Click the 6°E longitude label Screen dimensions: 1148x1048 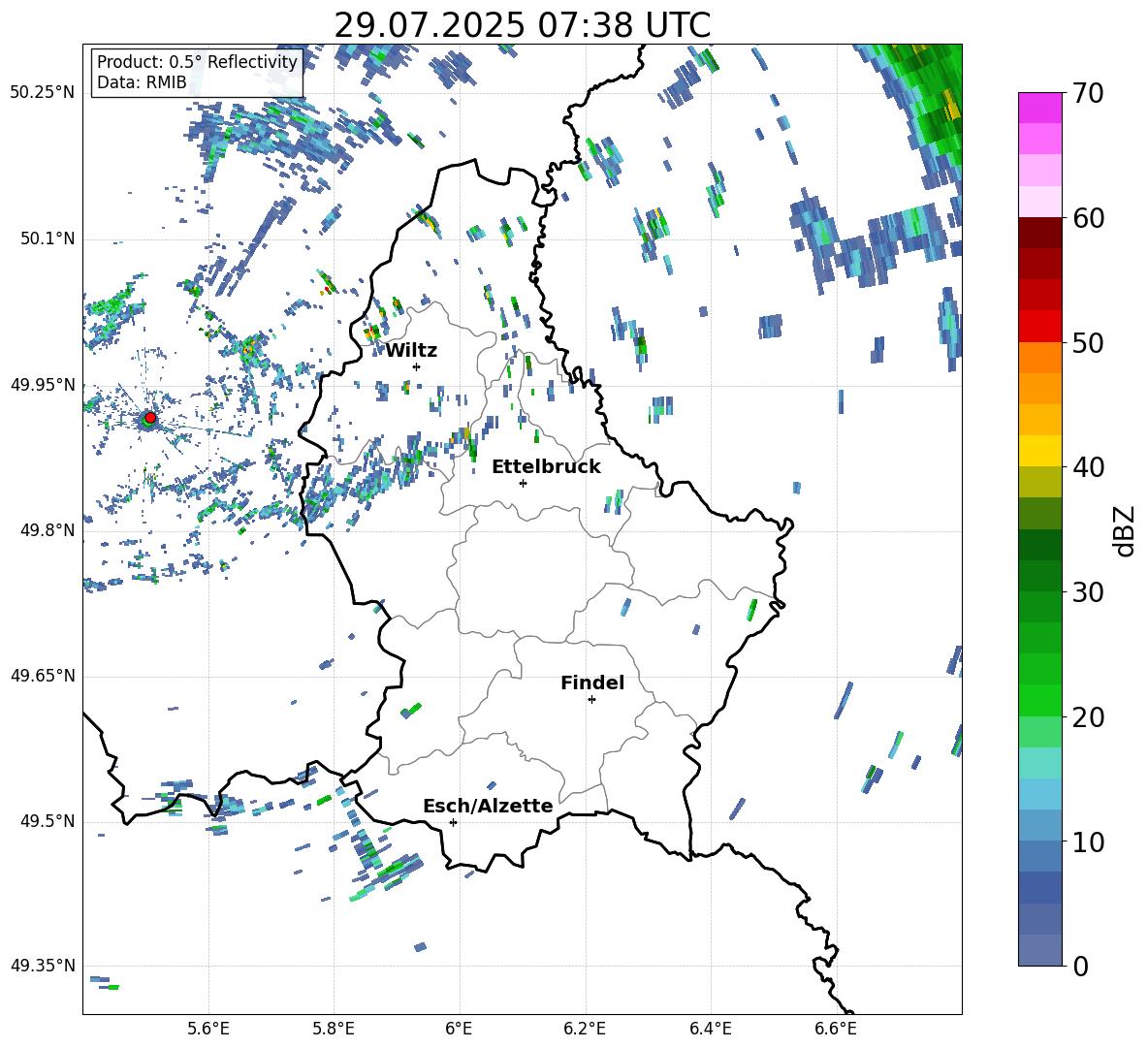pos(459,1029)
